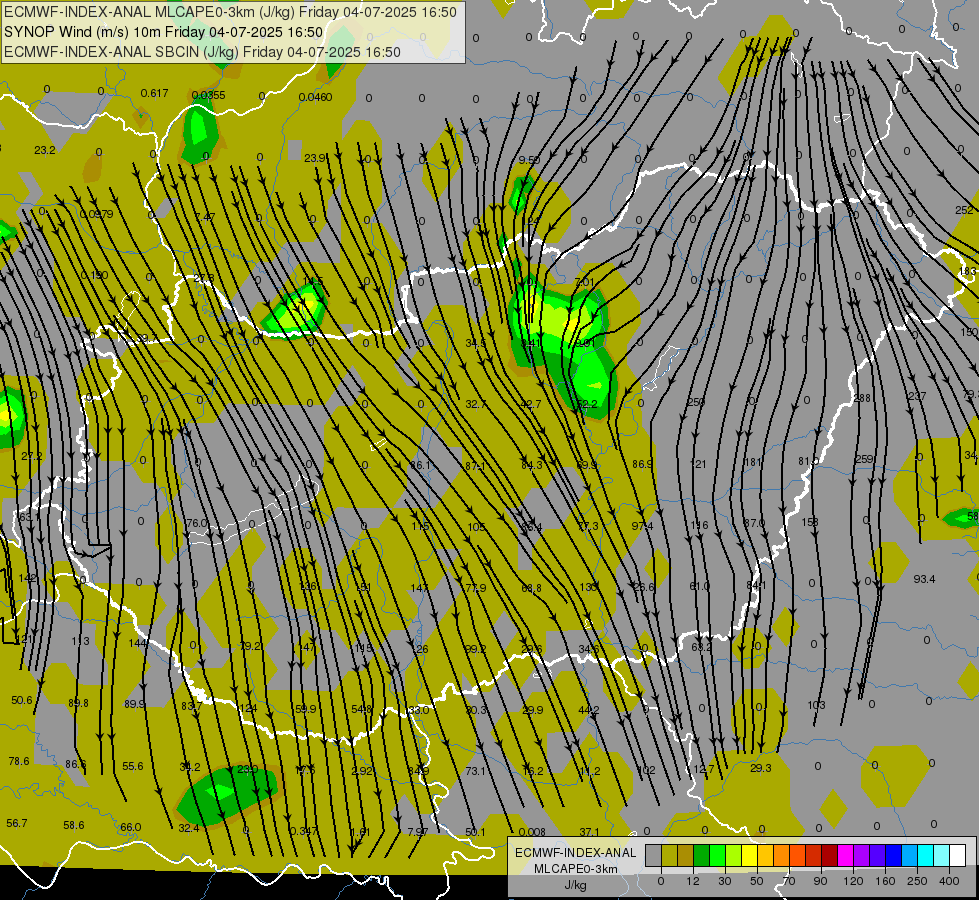Click the pure blue legend swatch
Image resolution: width=979 pixels, height=900 pixels.
click(x=893, y=855)
